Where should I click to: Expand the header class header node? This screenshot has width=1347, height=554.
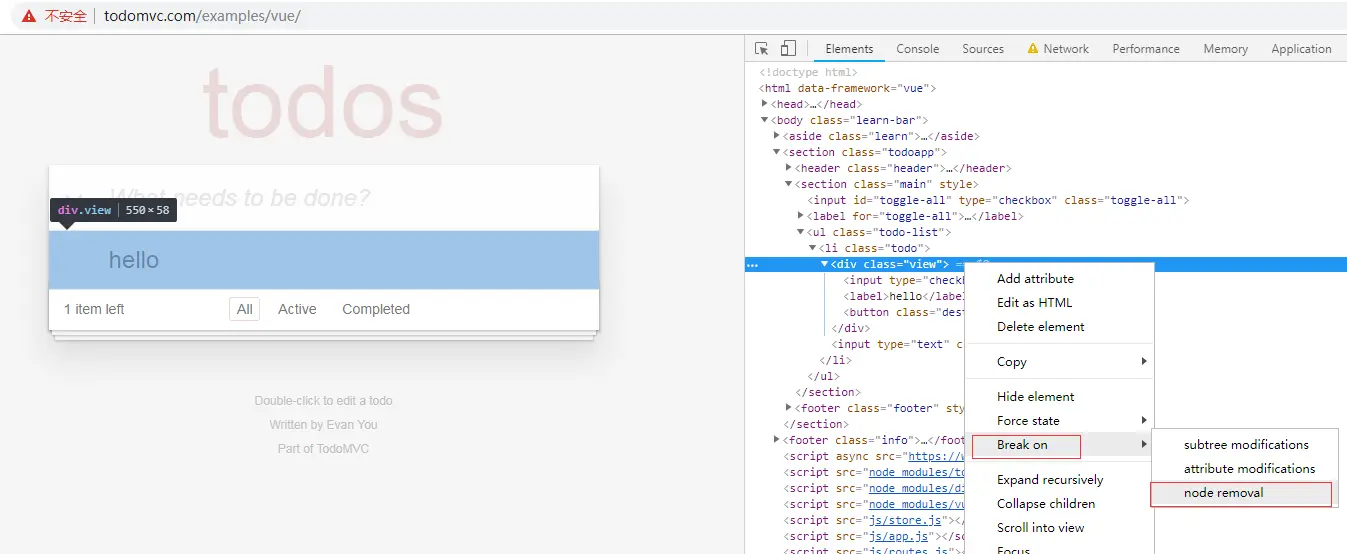pyautogui.click(x=789, y=168)
